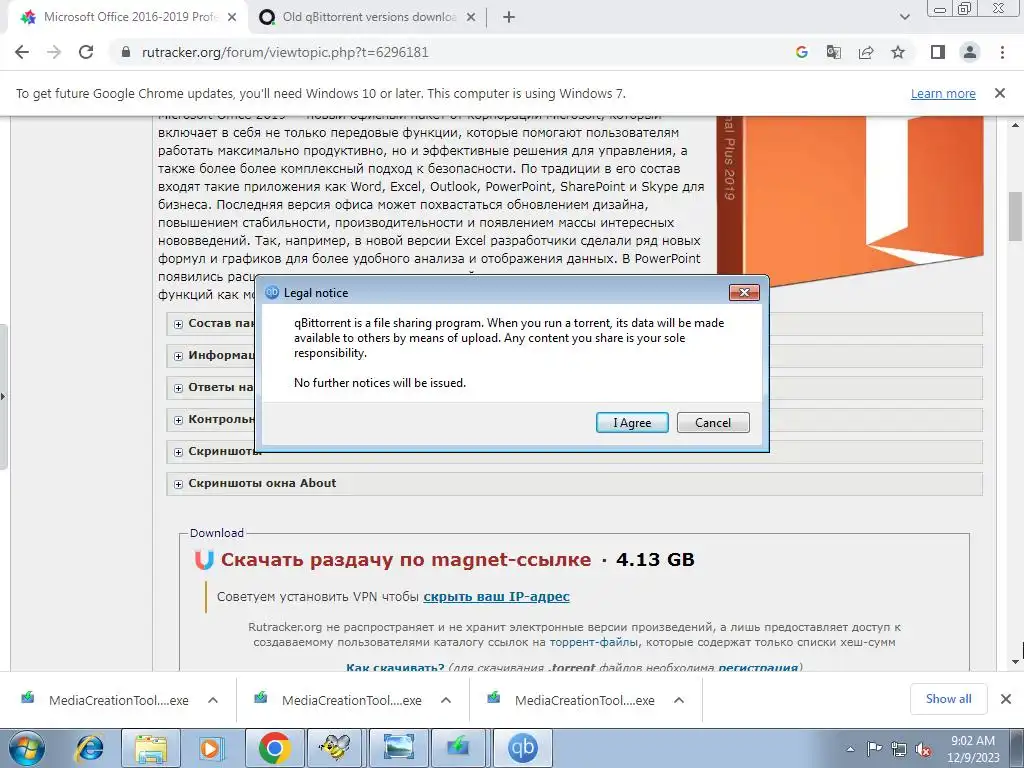Image resolution: width=1024 pixels, height=768 pixels.
Task: Open the Chrome profile avatar
Action: (x=970, y=52)
